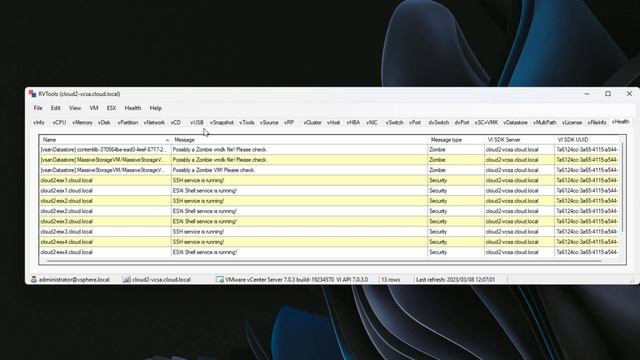
Task: Switch to the vSnapshot tab
Action: 222,122
